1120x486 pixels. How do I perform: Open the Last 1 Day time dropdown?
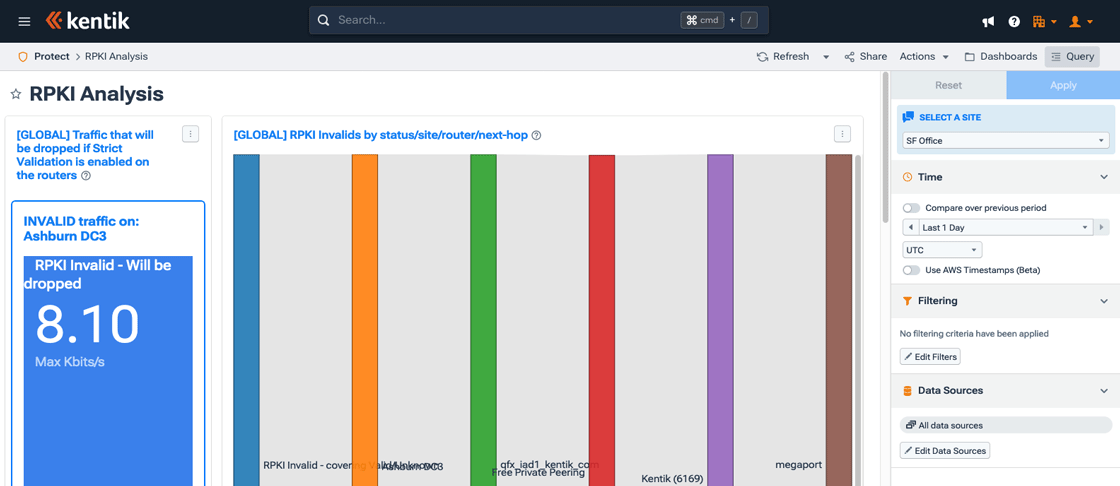(x=1006, y=228)
